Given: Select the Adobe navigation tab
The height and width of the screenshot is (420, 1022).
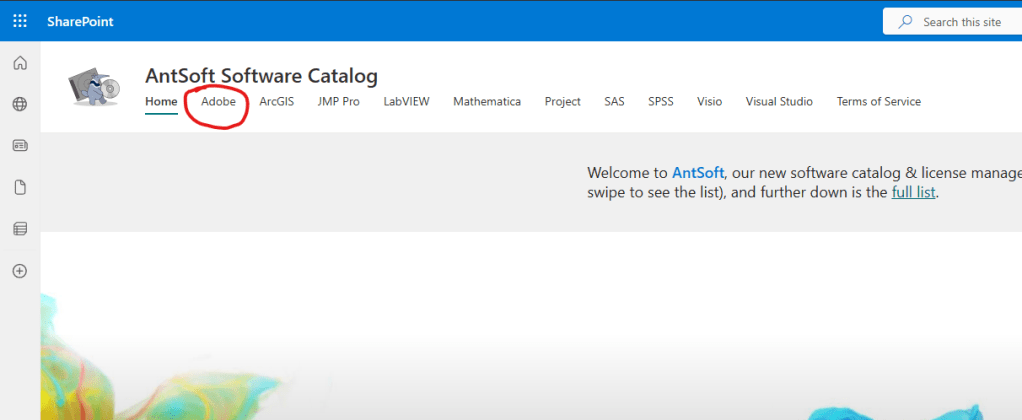Looking at the screenshot, I should pyautogui.click(x=218, y=102).
